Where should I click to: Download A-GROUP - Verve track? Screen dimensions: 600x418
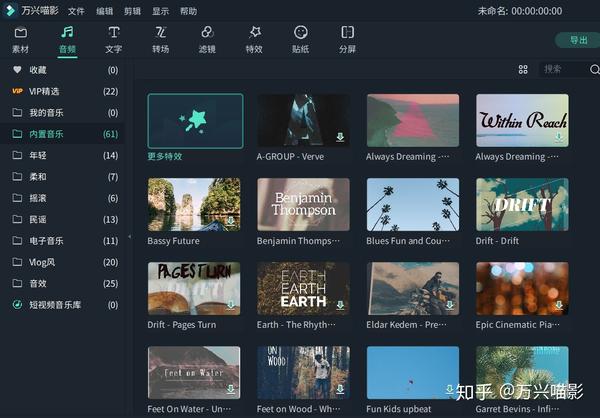point(340,137)
